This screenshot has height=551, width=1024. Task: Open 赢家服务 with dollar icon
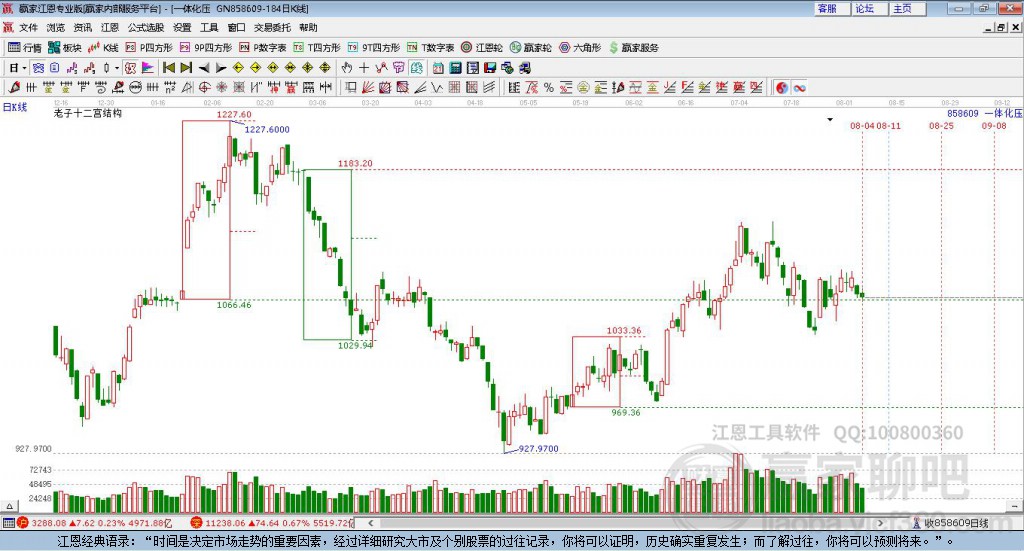click(633, 48)
